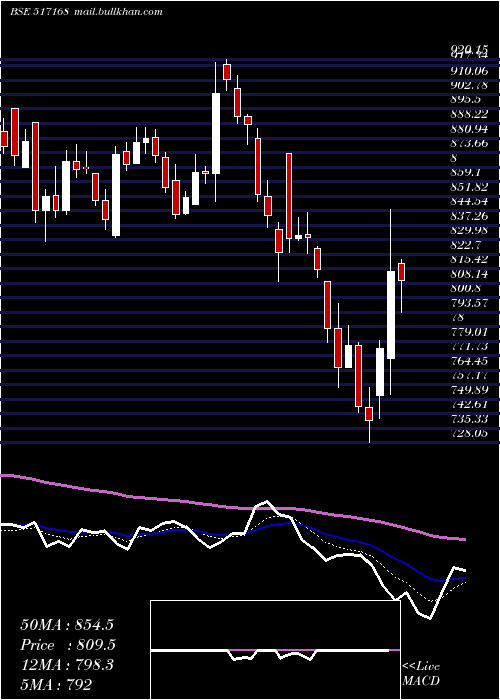Image resolution: width=500 pixels, height=700 pixels.
Task: Click the 822.7 price label
Action: (x=467, y=244)
